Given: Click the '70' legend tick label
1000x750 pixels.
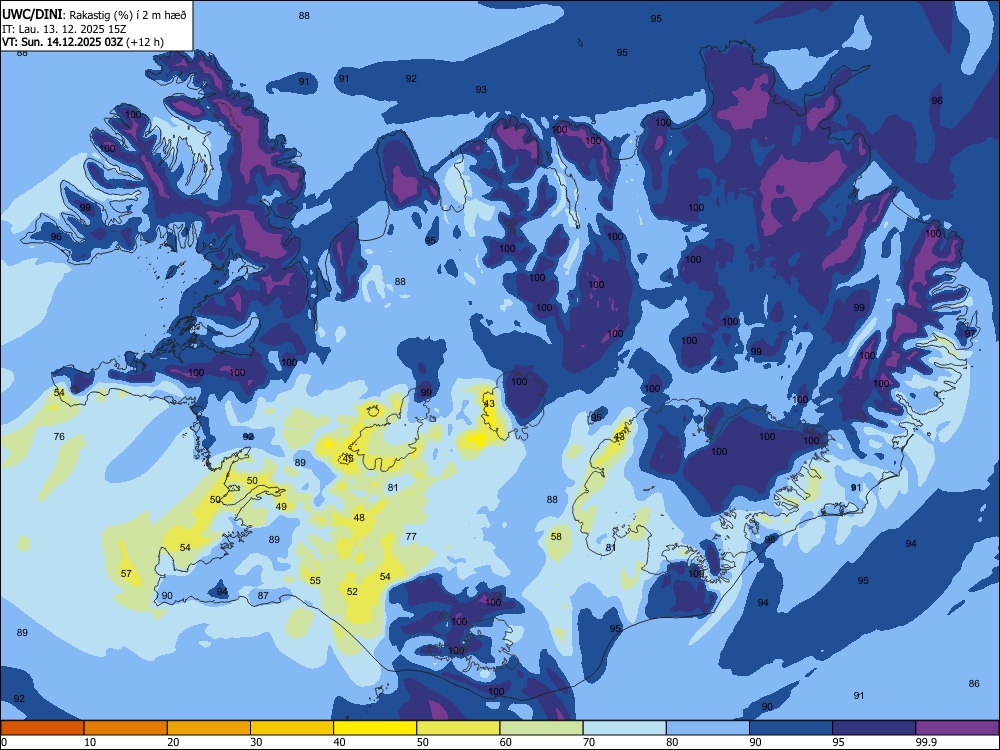Looking at the screenshot, I should tap(589, 742).
